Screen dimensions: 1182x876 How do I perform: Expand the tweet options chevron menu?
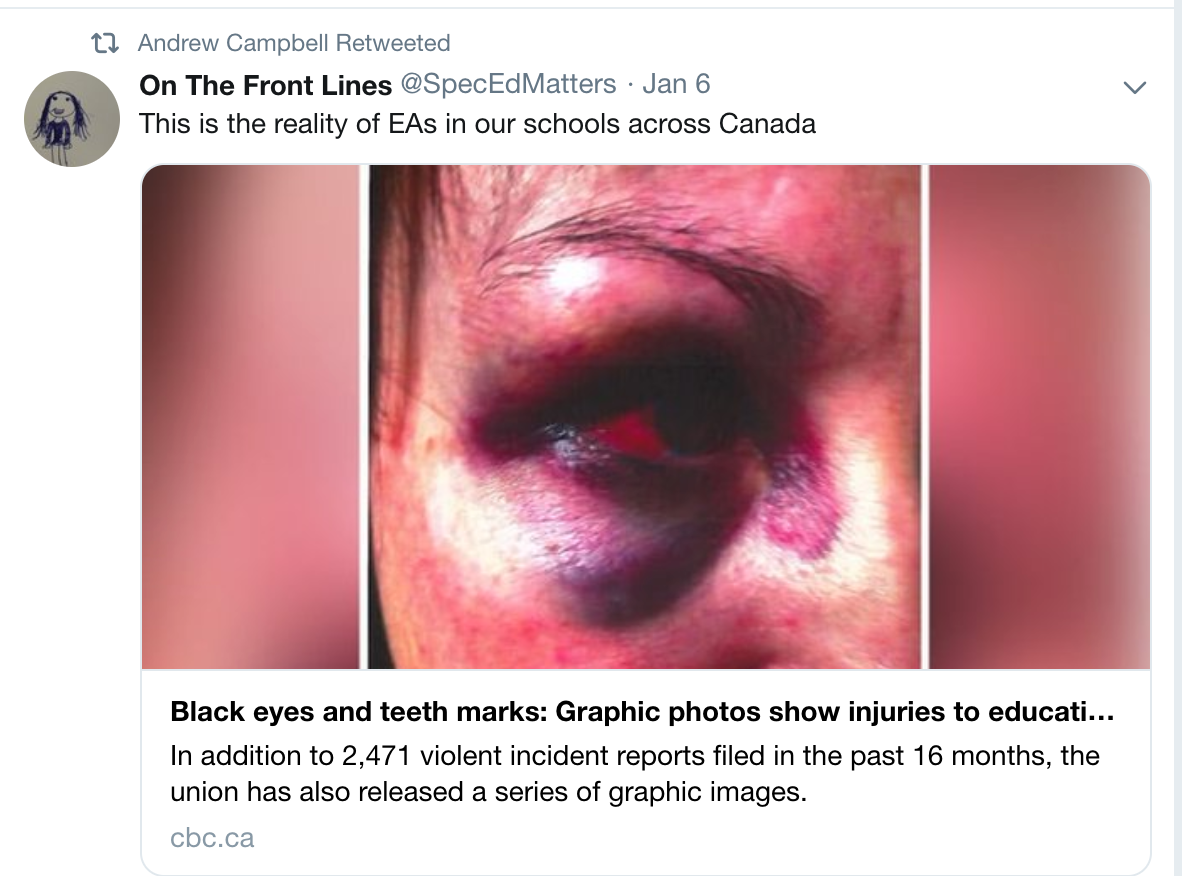click(x=1135, y=87)
